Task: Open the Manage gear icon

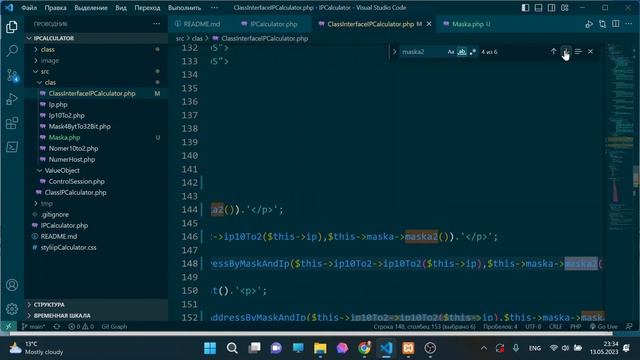Action: point(12,309)
